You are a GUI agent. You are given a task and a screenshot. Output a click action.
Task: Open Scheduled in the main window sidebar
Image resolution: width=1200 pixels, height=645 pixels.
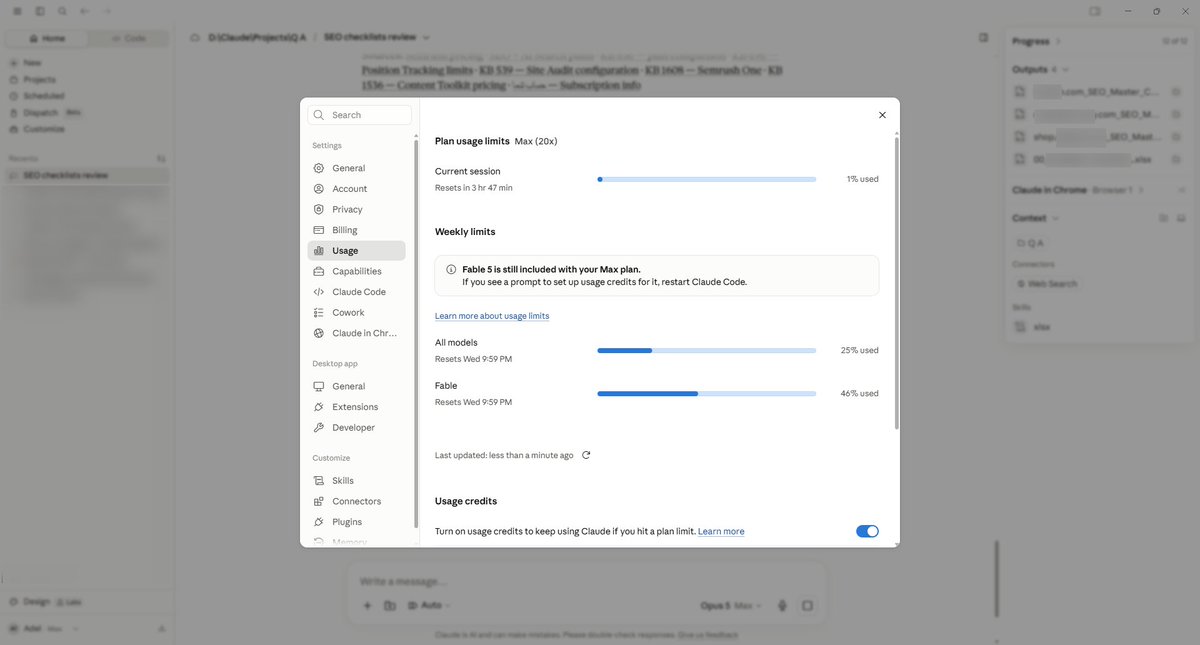(43, 96)
